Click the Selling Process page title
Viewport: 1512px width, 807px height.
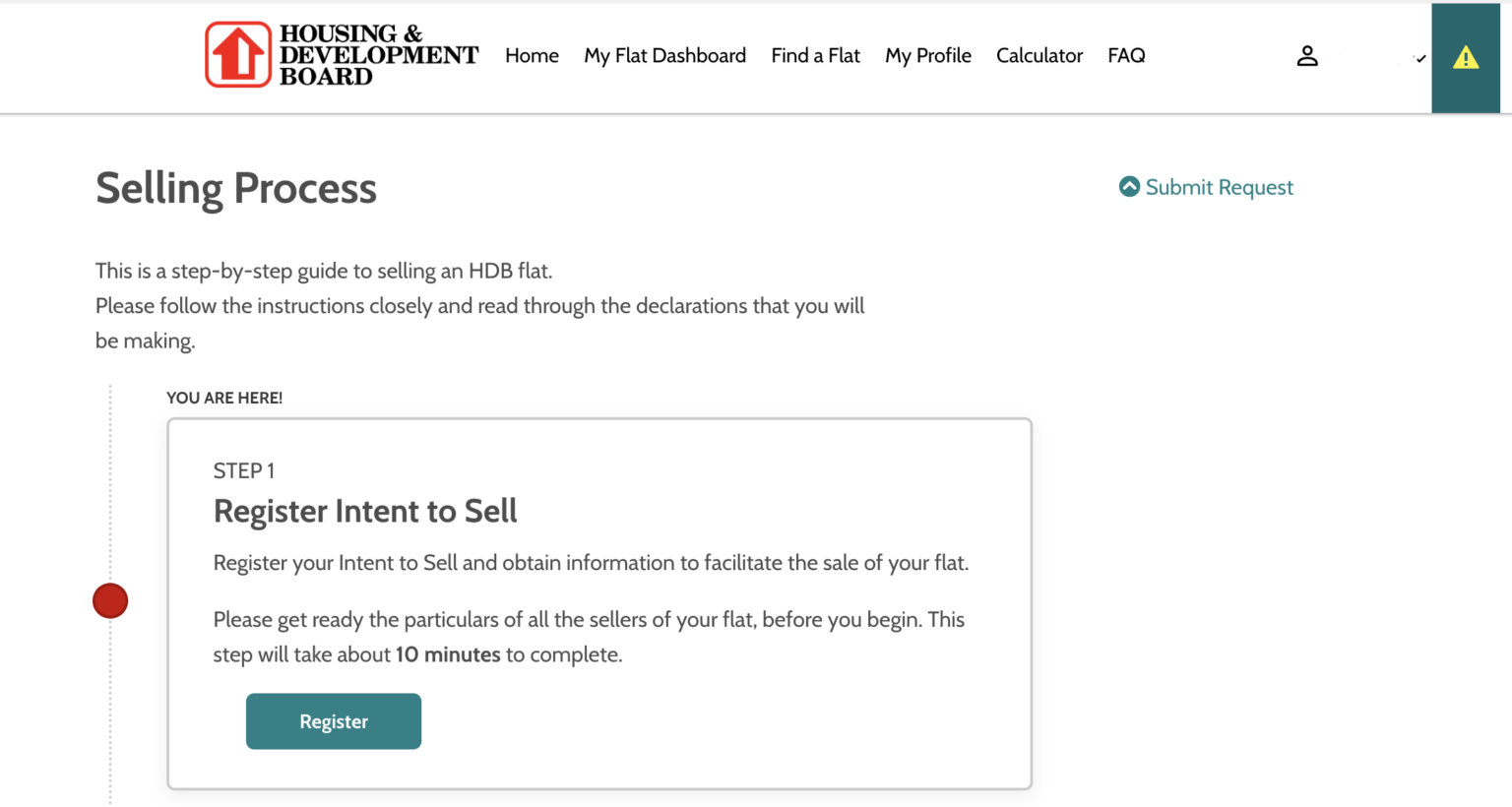tap(235, 188)
